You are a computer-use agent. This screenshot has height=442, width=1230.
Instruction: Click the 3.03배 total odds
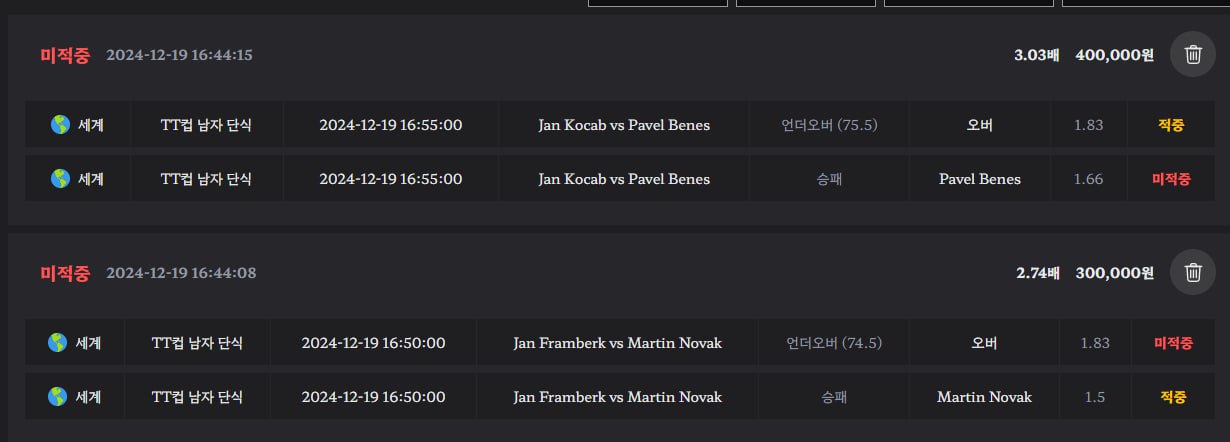pos(1036,55)
